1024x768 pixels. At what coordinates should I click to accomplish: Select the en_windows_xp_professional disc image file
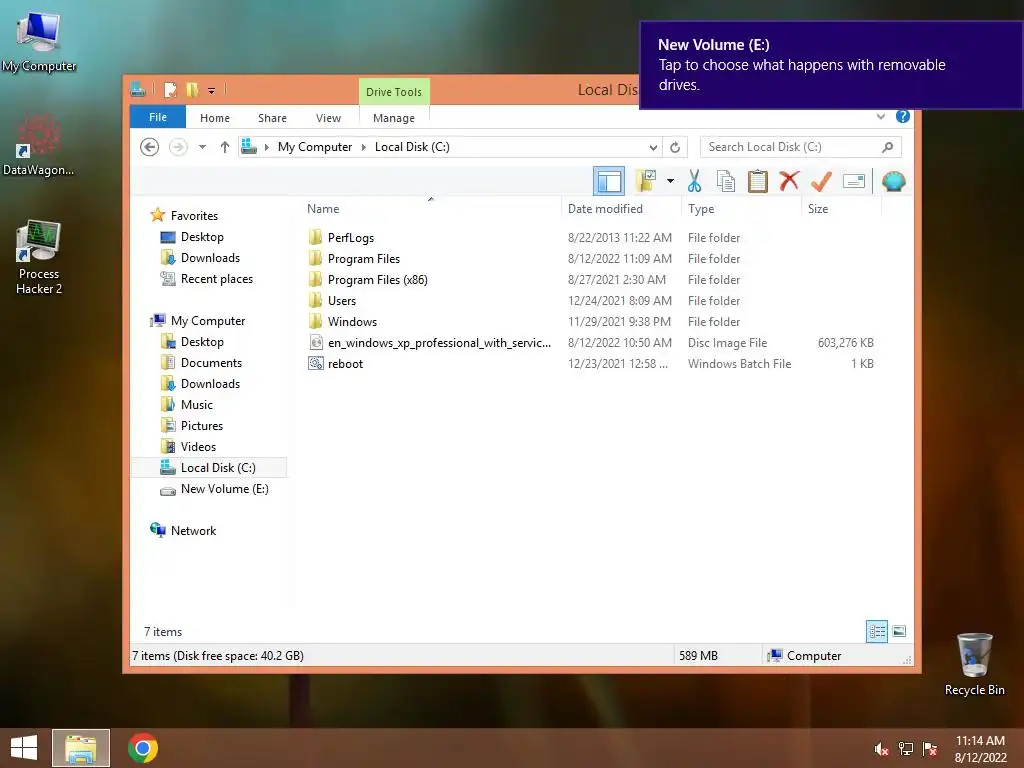coord(439,343)
